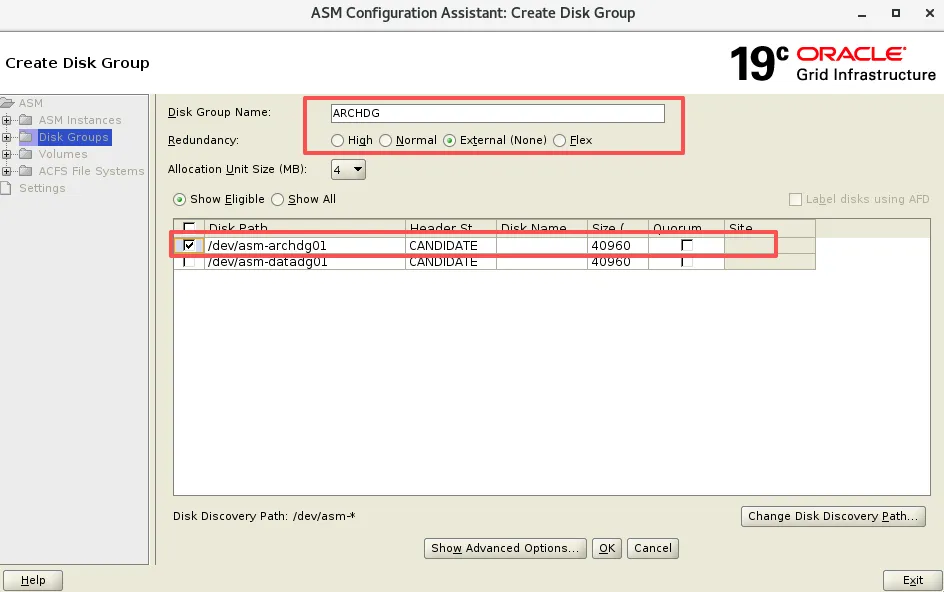Viewport: 944px width, 592px height.
Task: Click the ASM open folder icon
Action: [x=7, y=103]
